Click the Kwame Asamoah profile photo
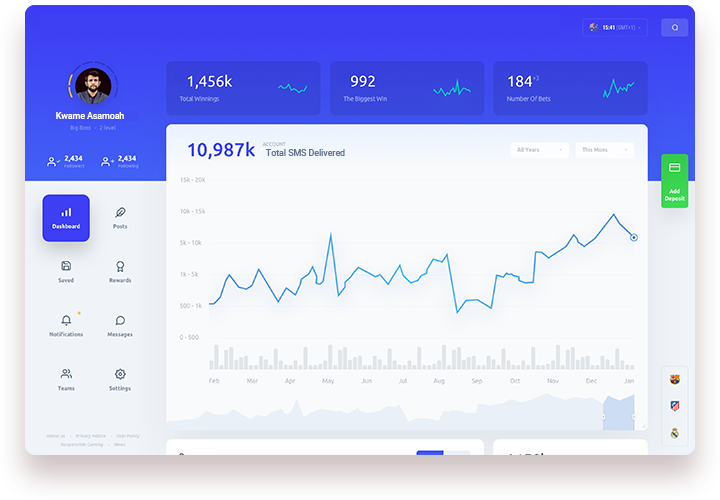This screenshot has height=500, width=720. point(91,86)
